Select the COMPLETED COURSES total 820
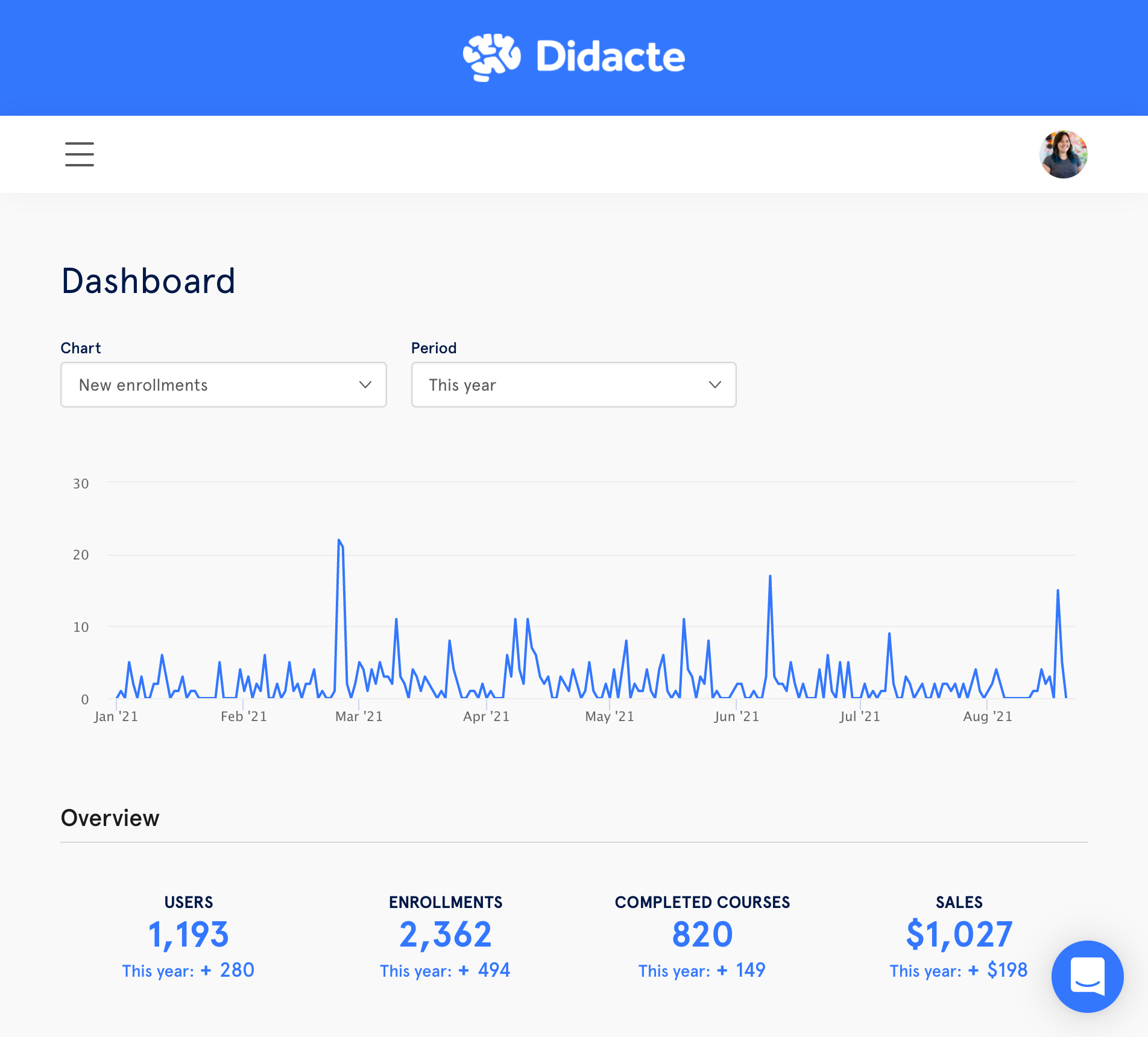The height and width of the screenshot is (1037, 1148). point(702,935)
